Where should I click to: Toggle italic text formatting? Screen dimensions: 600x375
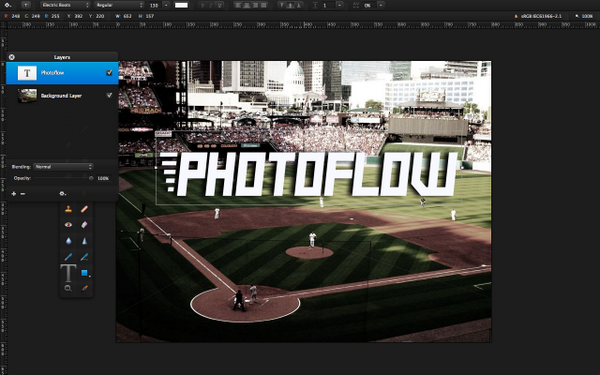[211, 5]
